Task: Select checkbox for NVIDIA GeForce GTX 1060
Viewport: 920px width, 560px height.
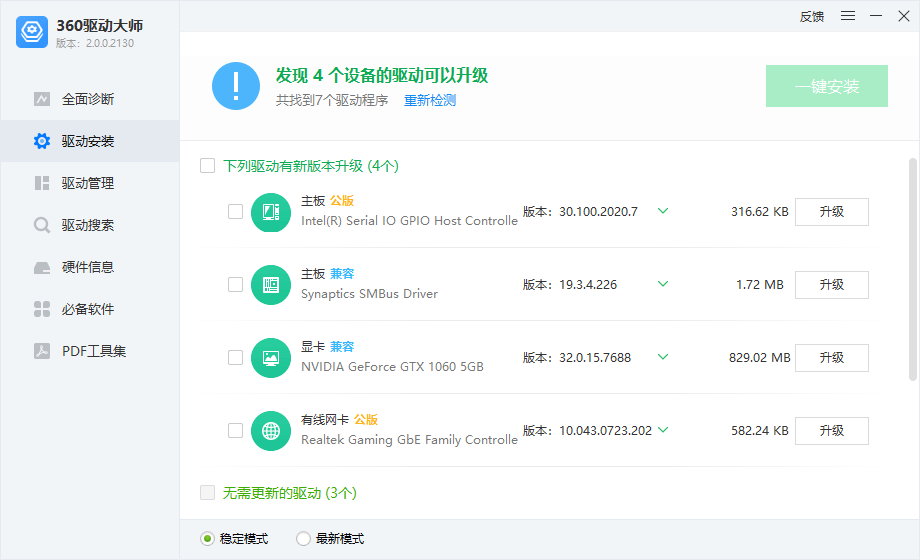Action: 235,357
